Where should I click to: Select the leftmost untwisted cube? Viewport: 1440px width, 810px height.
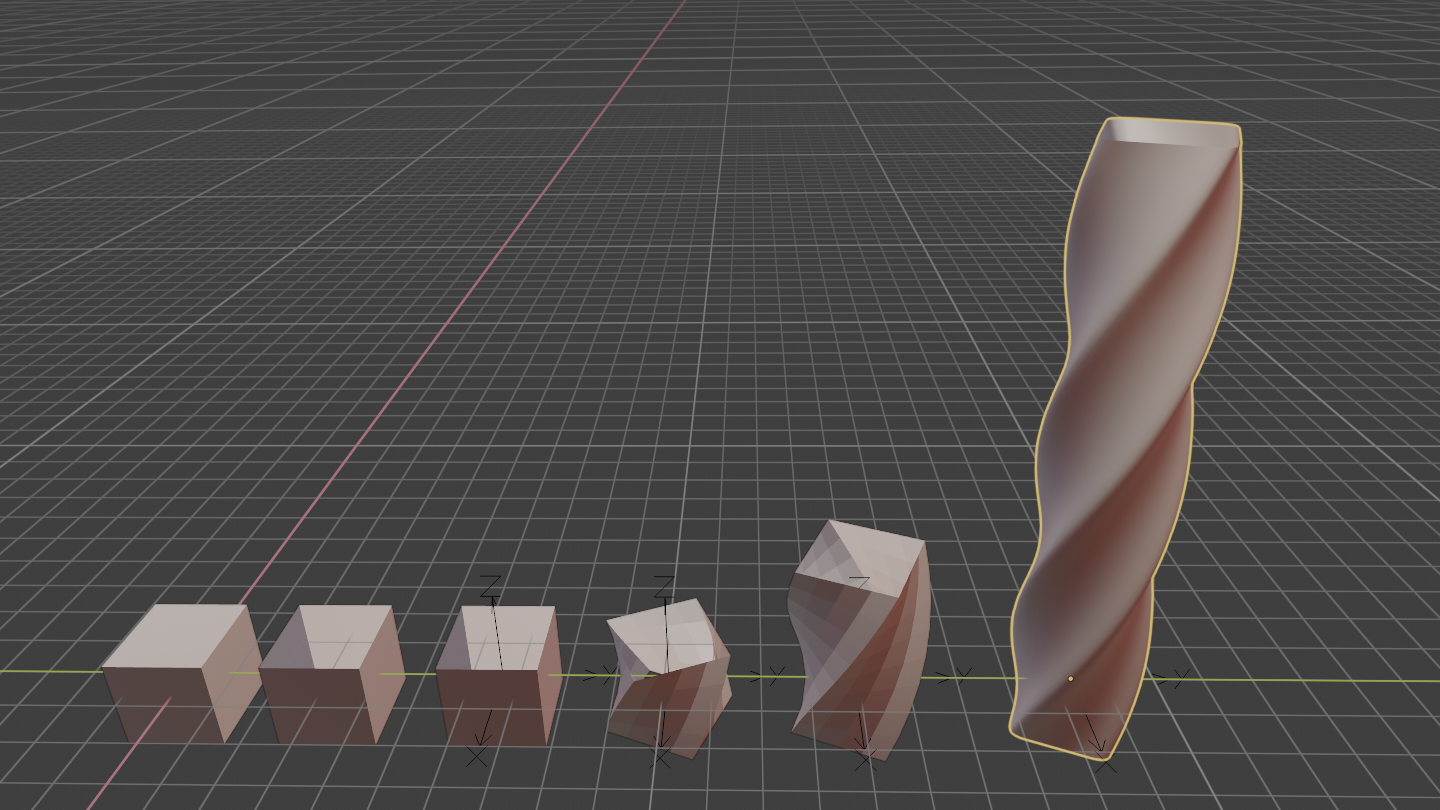tap(180, 672)
